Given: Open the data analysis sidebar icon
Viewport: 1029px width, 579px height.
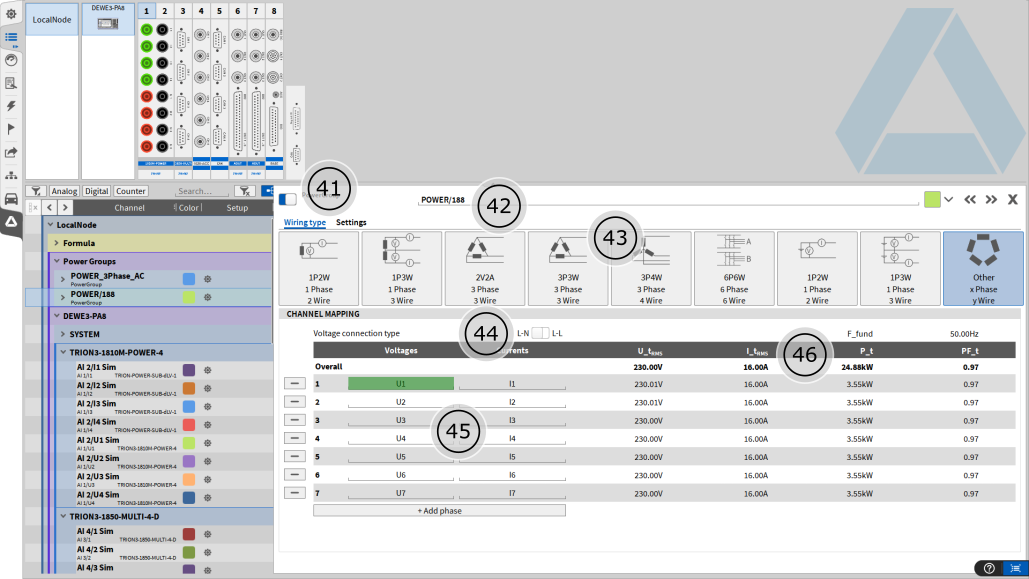Looking at the screenshot, I should [11, 83].
